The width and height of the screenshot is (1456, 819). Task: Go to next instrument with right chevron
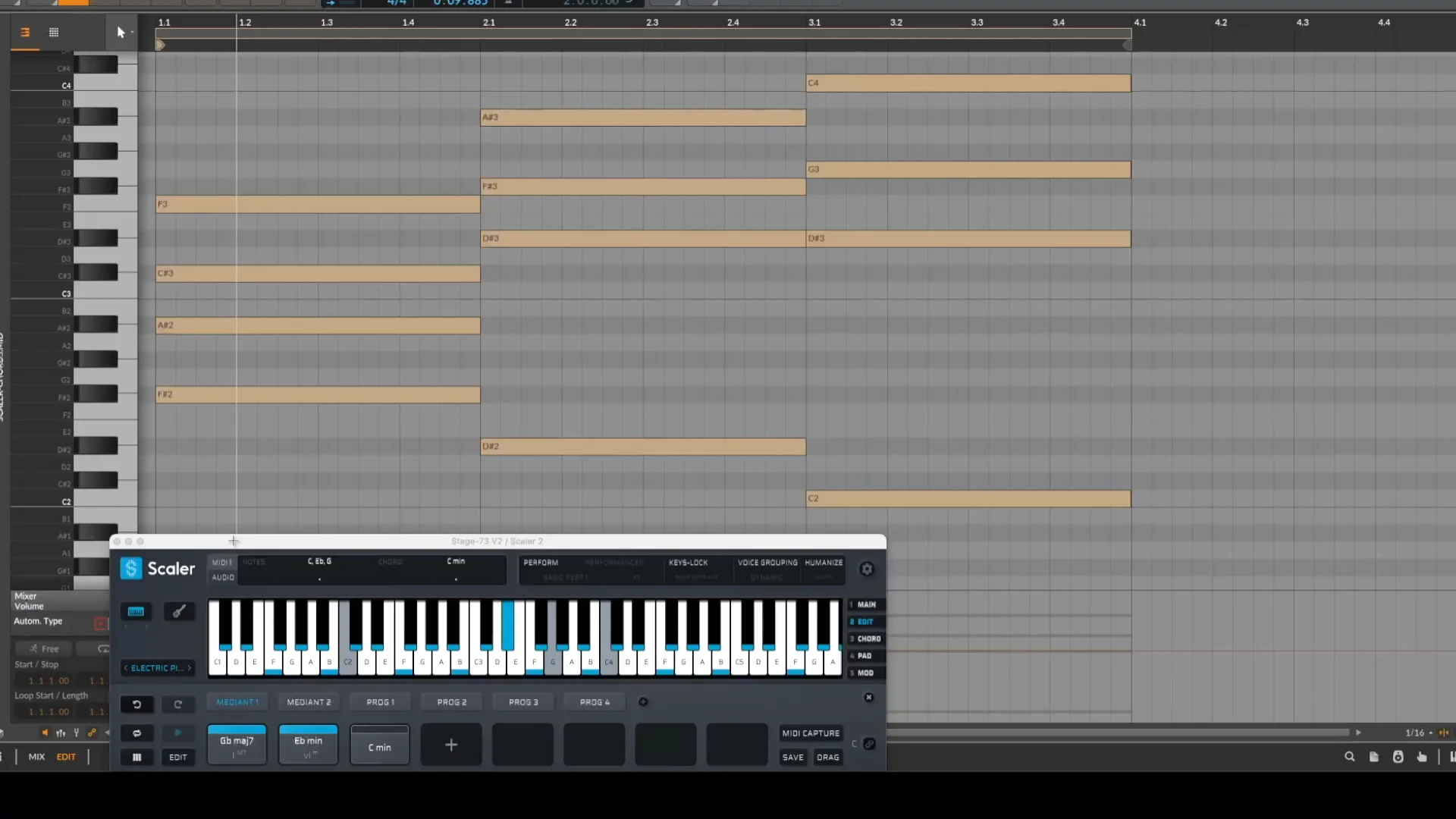[189, 668]
